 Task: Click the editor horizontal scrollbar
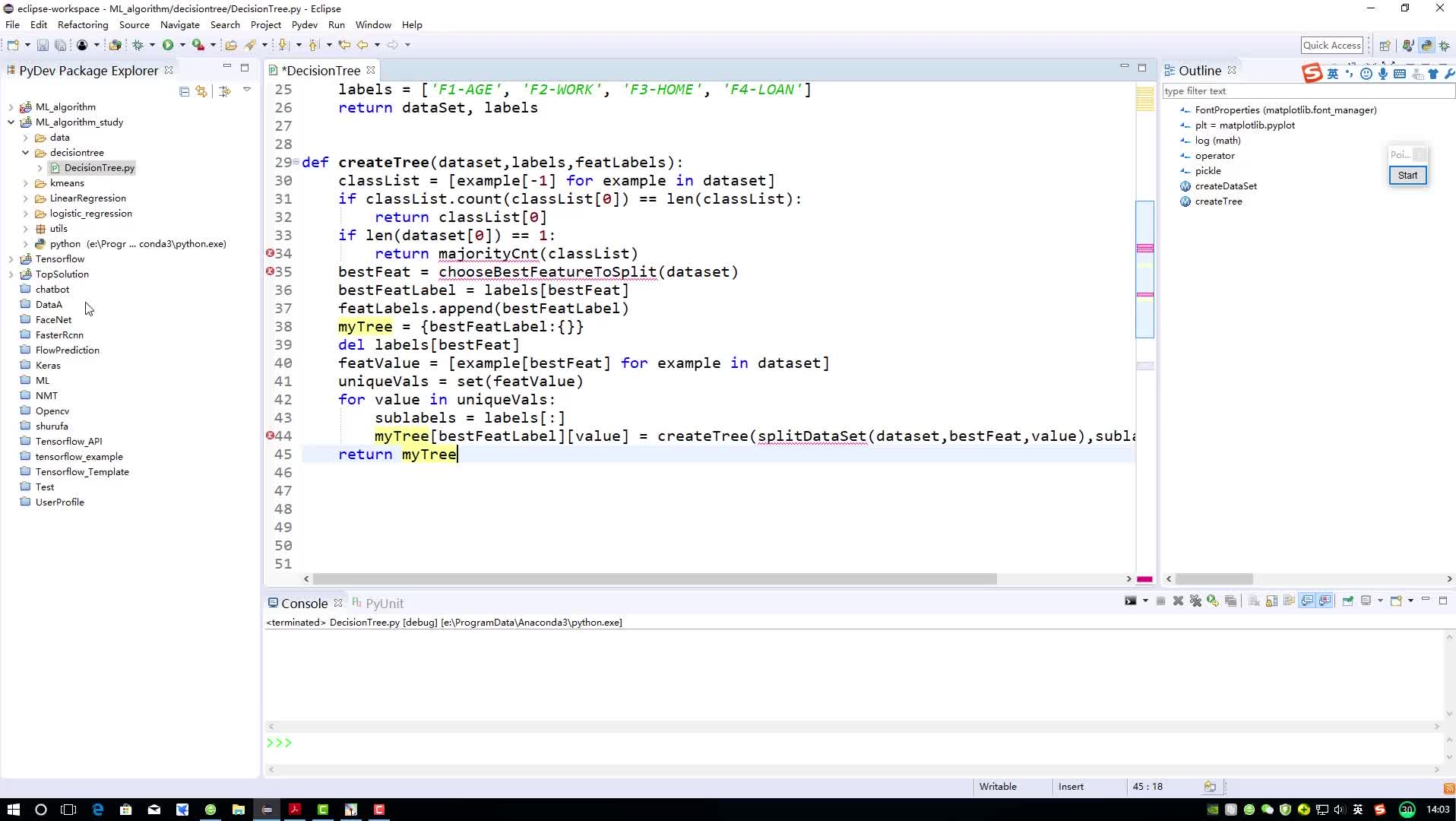pos(654,579)
